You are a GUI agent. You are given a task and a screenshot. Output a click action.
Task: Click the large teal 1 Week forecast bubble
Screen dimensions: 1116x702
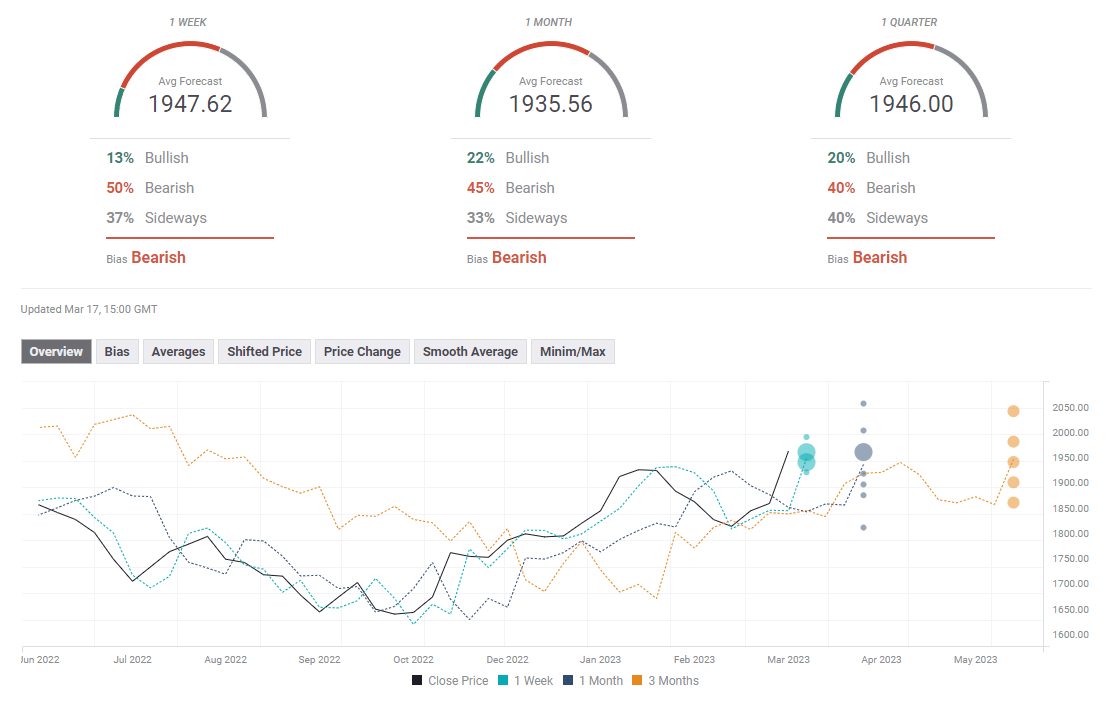[x=806, y=453]
